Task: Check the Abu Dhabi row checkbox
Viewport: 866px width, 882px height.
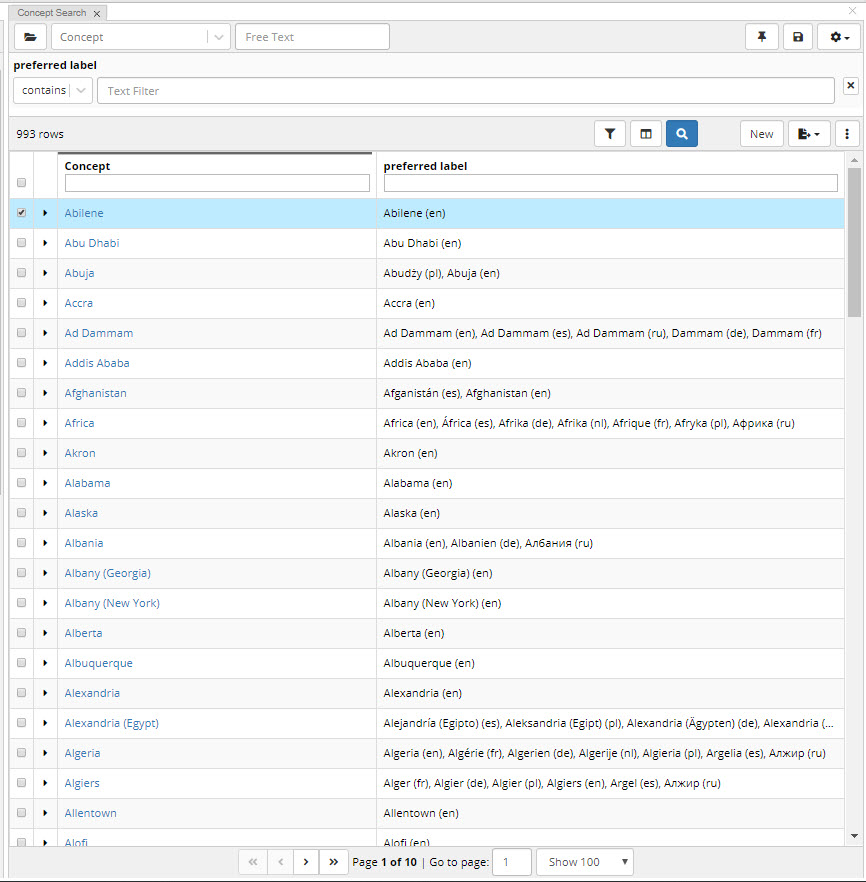Action: point(21,242)
